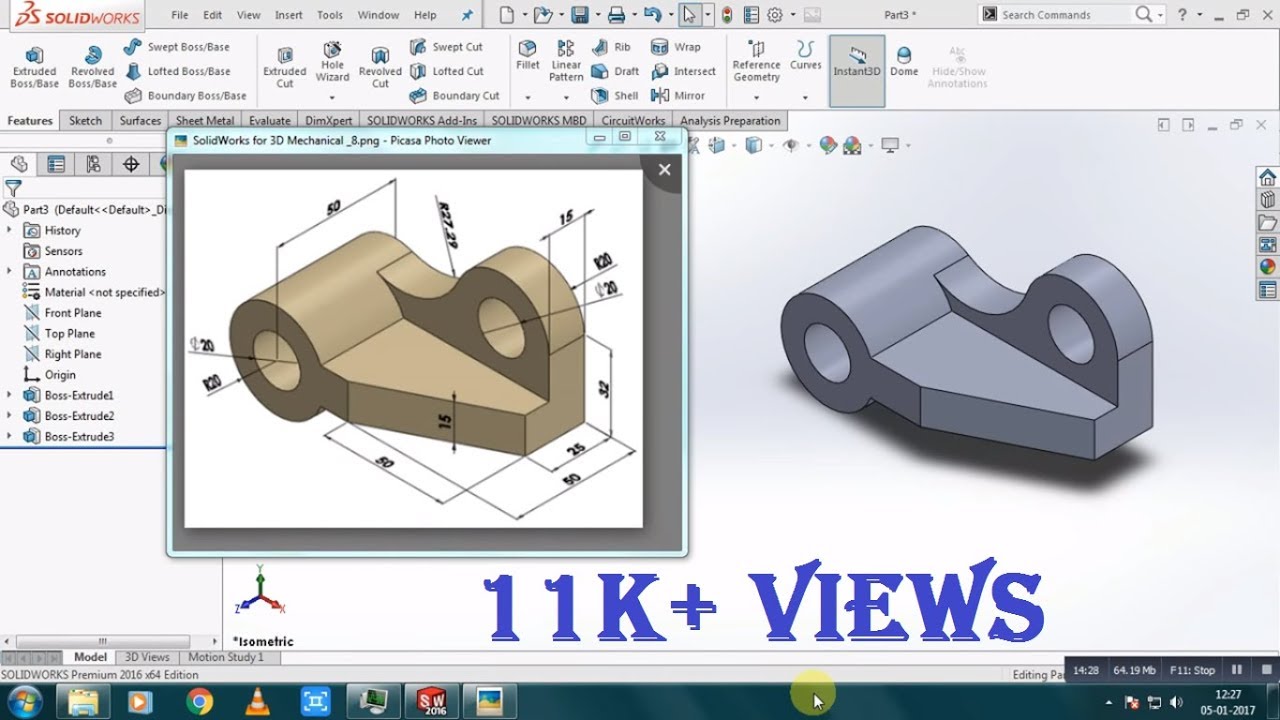Click the taskbar volume speaker icon
Viewport: 1280px width, 720px height.
[x=1177, y=702]
